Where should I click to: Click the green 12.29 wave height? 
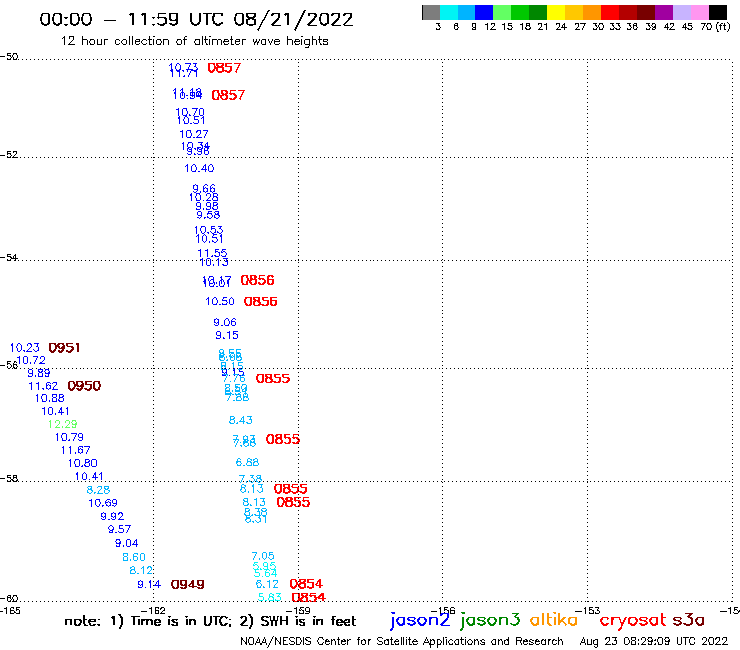tap(62, 424)
